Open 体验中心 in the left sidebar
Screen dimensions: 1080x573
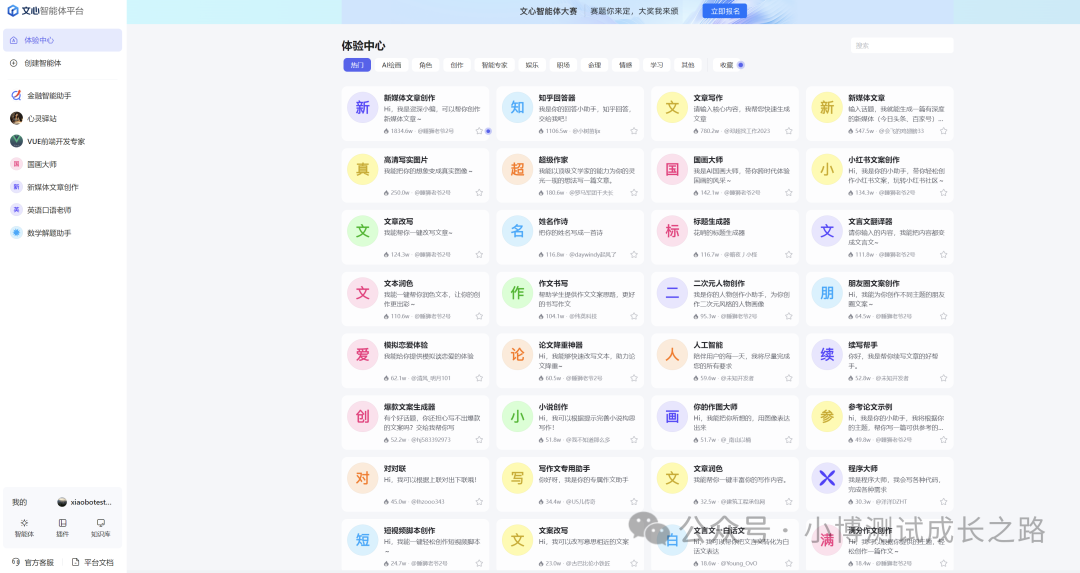(63, 40)
